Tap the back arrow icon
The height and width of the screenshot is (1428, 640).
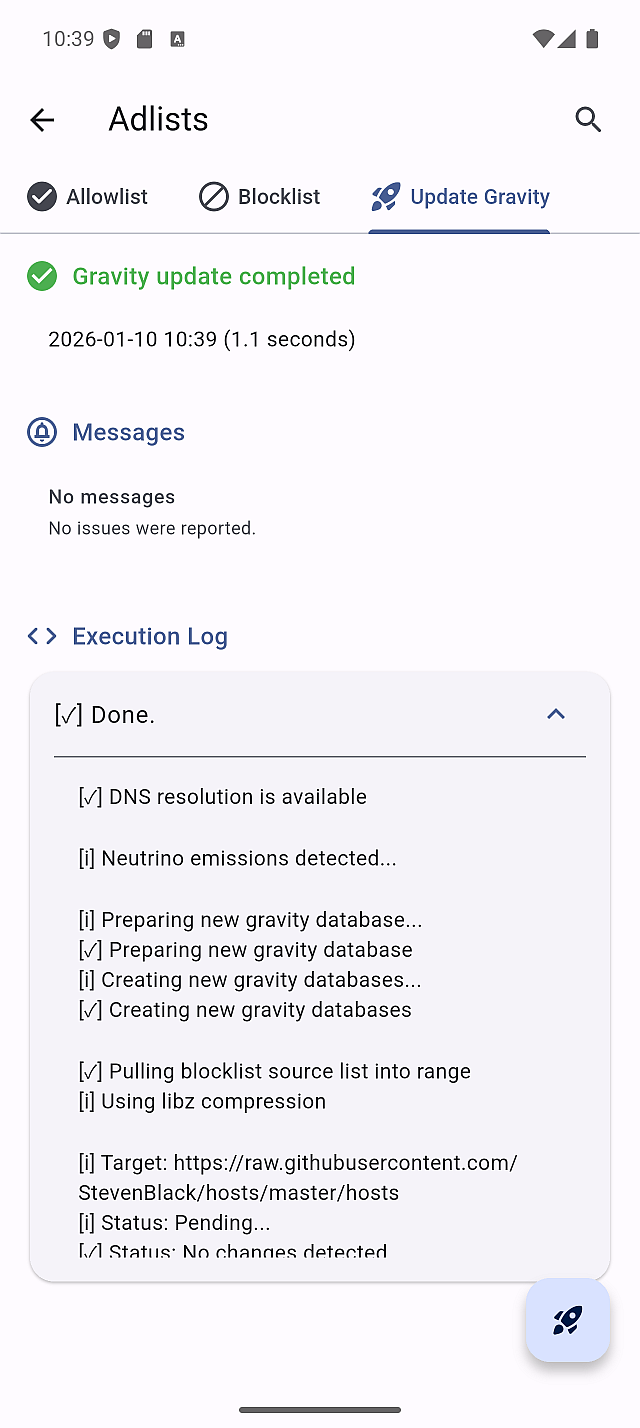tap(42, 120)
